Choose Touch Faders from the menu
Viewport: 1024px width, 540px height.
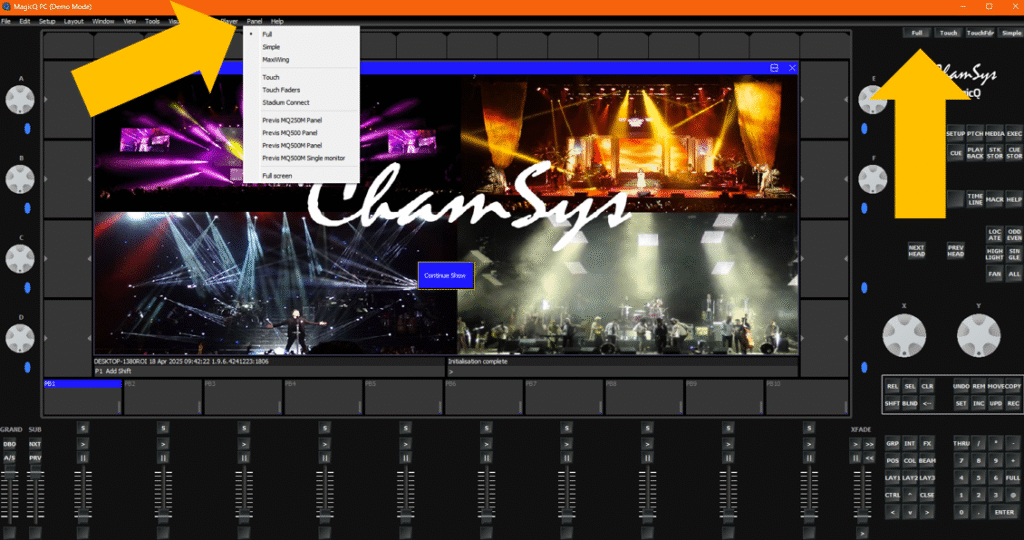click(x=281, y=90)
